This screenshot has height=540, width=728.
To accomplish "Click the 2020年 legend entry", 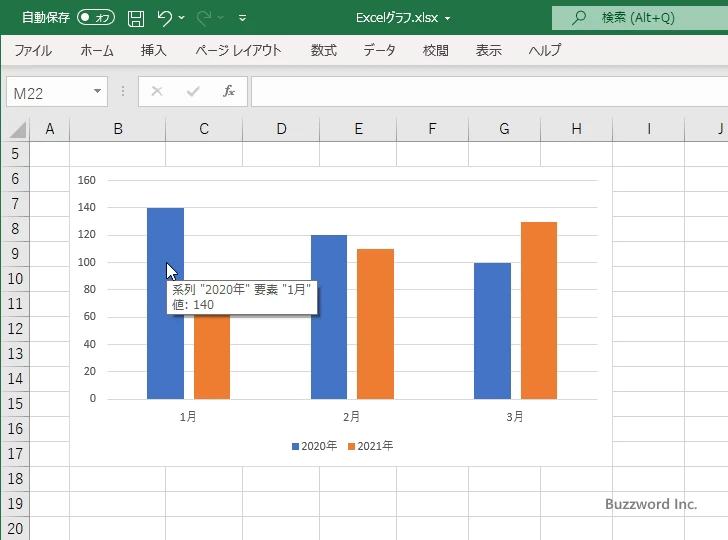I will coord(314,446).
